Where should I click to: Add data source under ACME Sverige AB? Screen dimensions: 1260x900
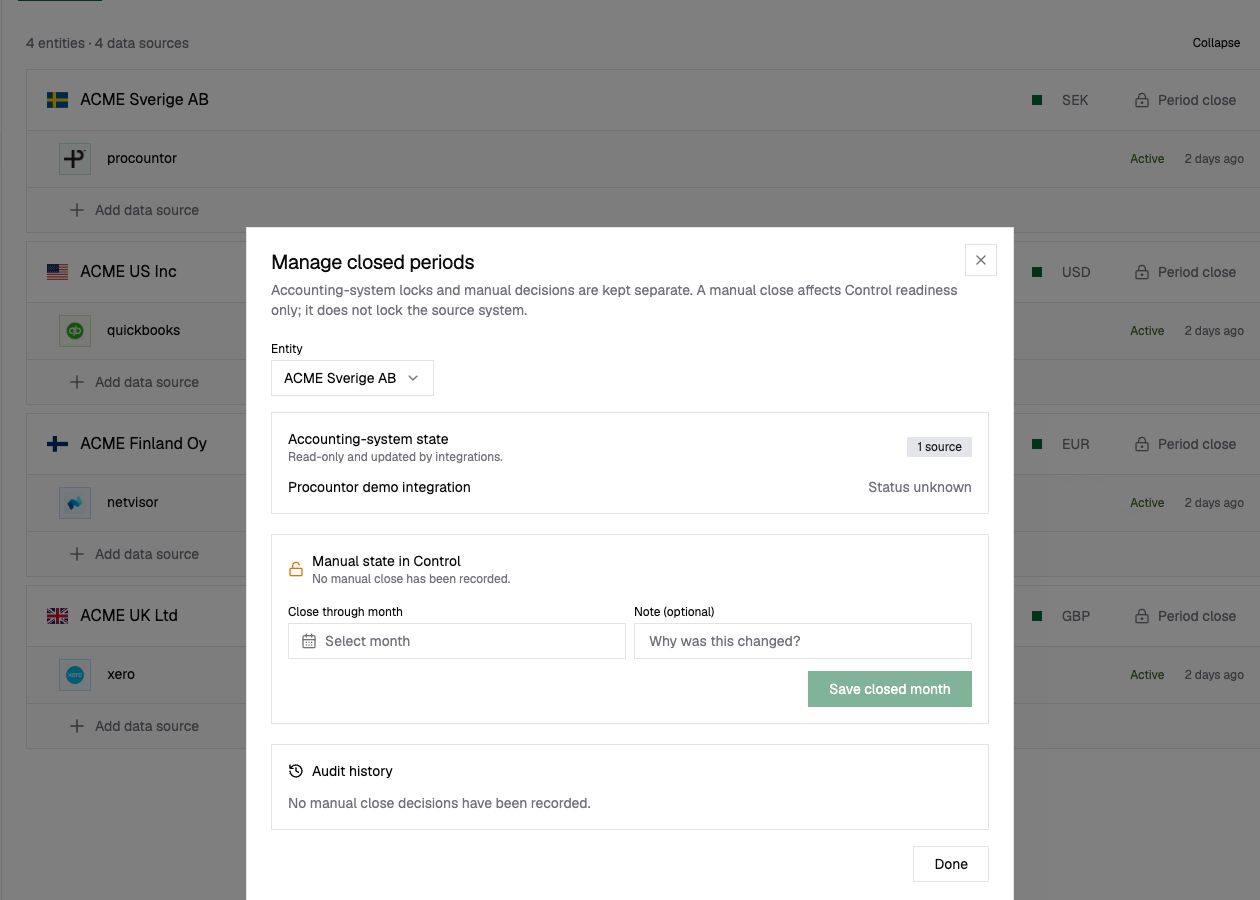[134, 210]
